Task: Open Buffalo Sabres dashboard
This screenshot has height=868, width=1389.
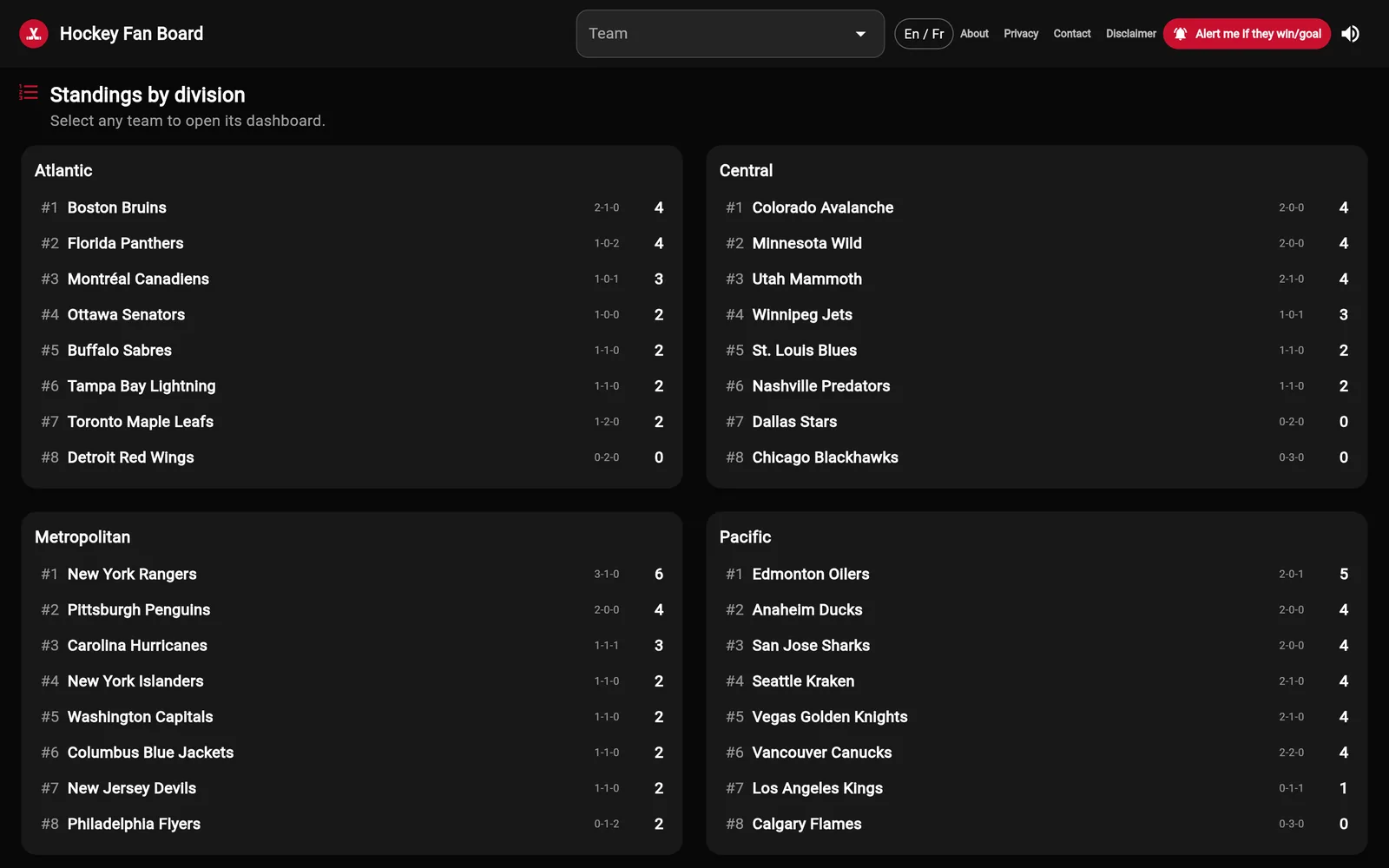Action: click(x=352, y=350)
